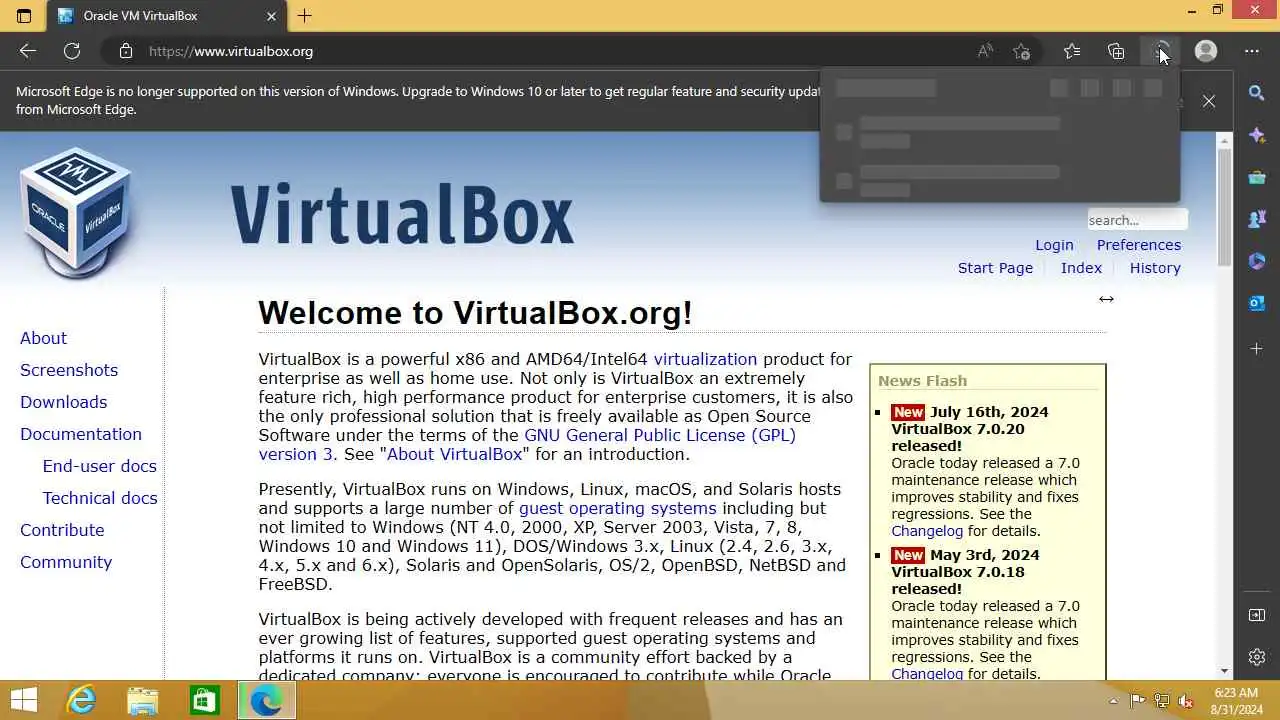Click the volume tray icon
This screenshot has height=720, width=1280.
(1187, 701)
